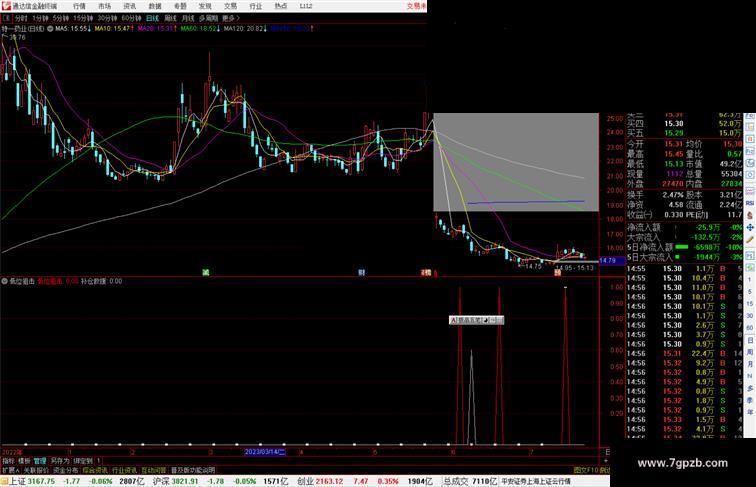Open the 关联报价 tab
Viewport: 756px width, 487px height.
point(36,470)
